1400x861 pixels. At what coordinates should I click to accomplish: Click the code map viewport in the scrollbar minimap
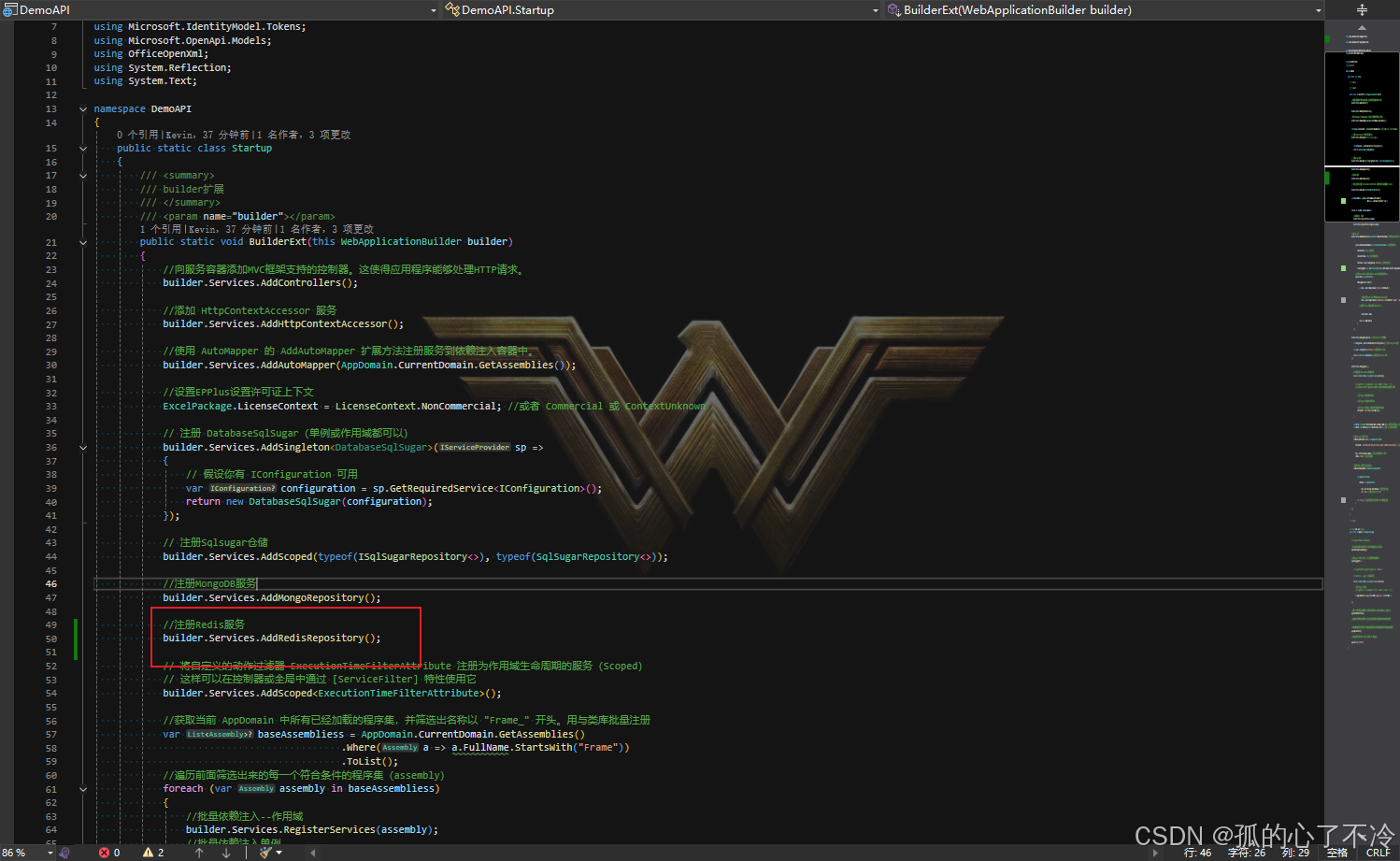1362,136
